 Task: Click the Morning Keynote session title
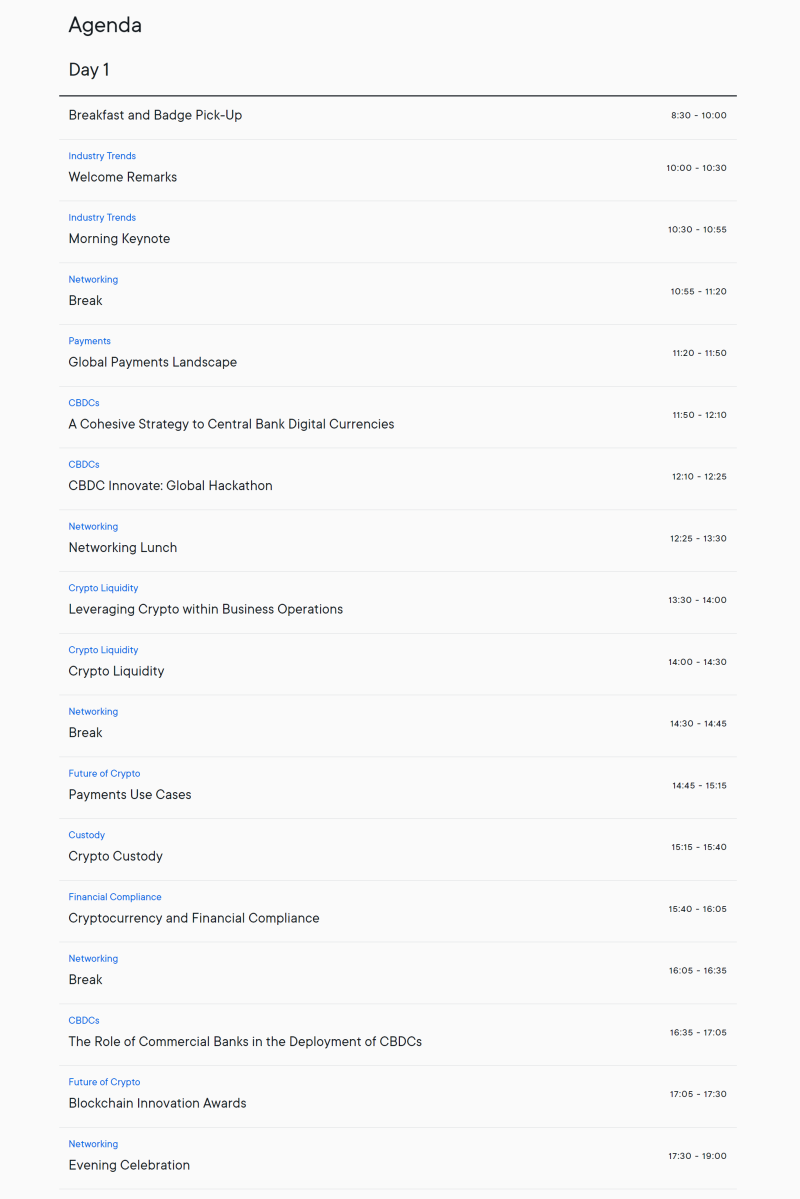(119, 239)
